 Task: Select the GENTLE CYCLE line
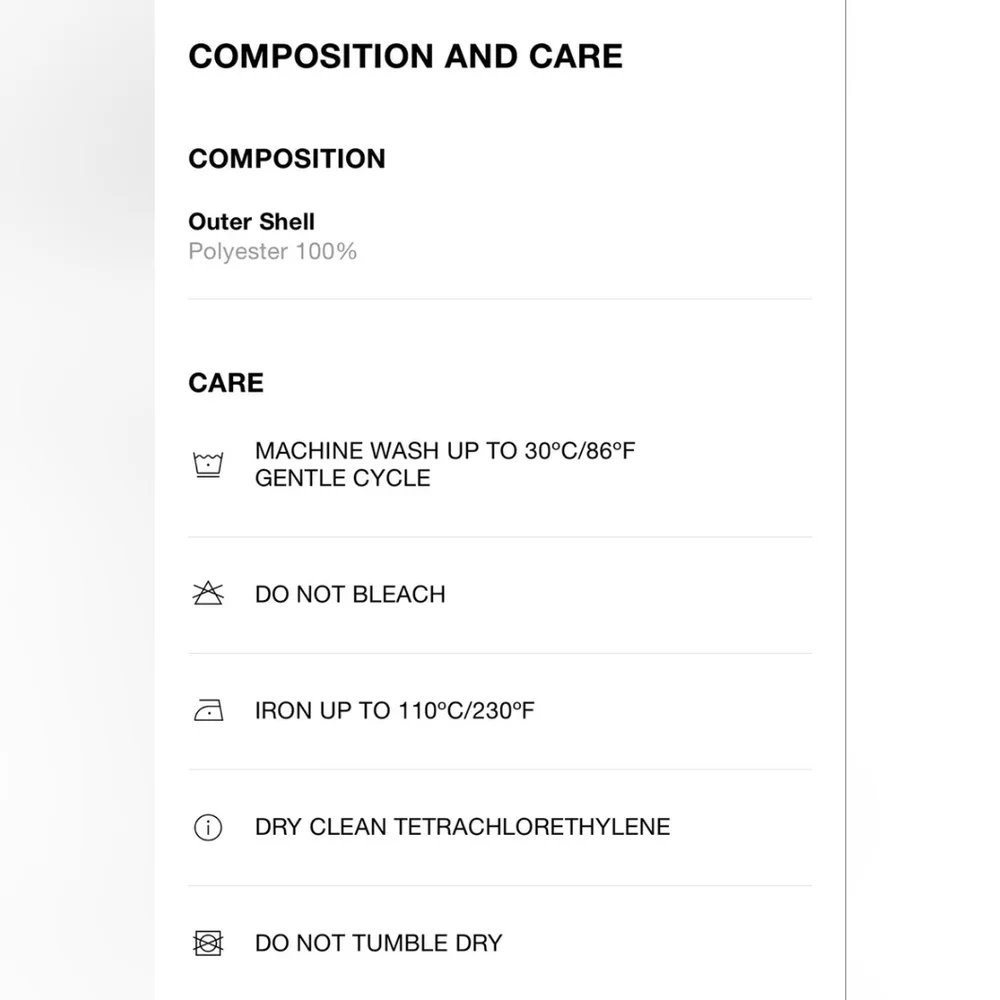tap(342, 478)
